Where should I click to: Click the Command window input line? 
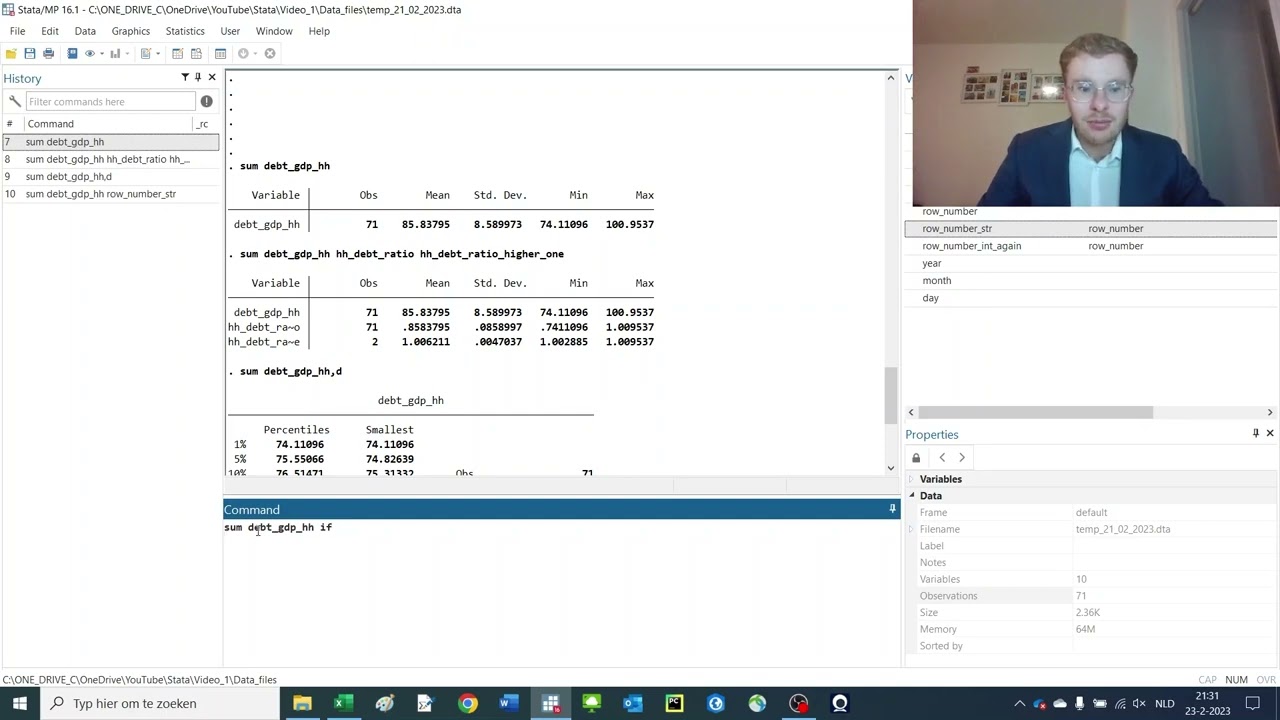tap(560, 527)
